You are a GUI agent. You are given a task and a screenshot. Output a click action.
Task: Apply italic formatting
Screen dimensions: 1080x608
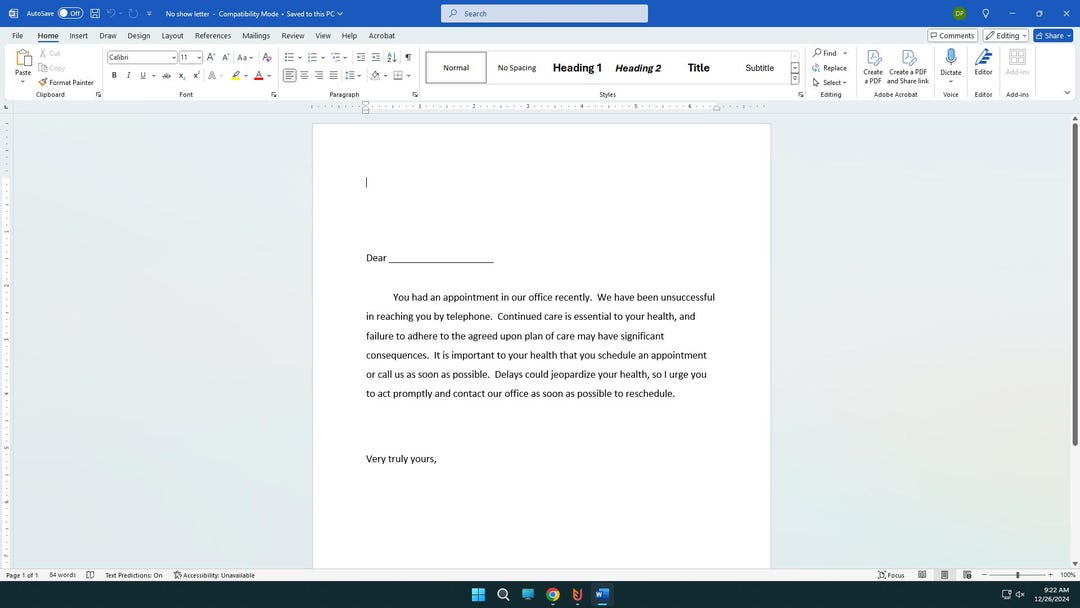(x=128, y=75)
